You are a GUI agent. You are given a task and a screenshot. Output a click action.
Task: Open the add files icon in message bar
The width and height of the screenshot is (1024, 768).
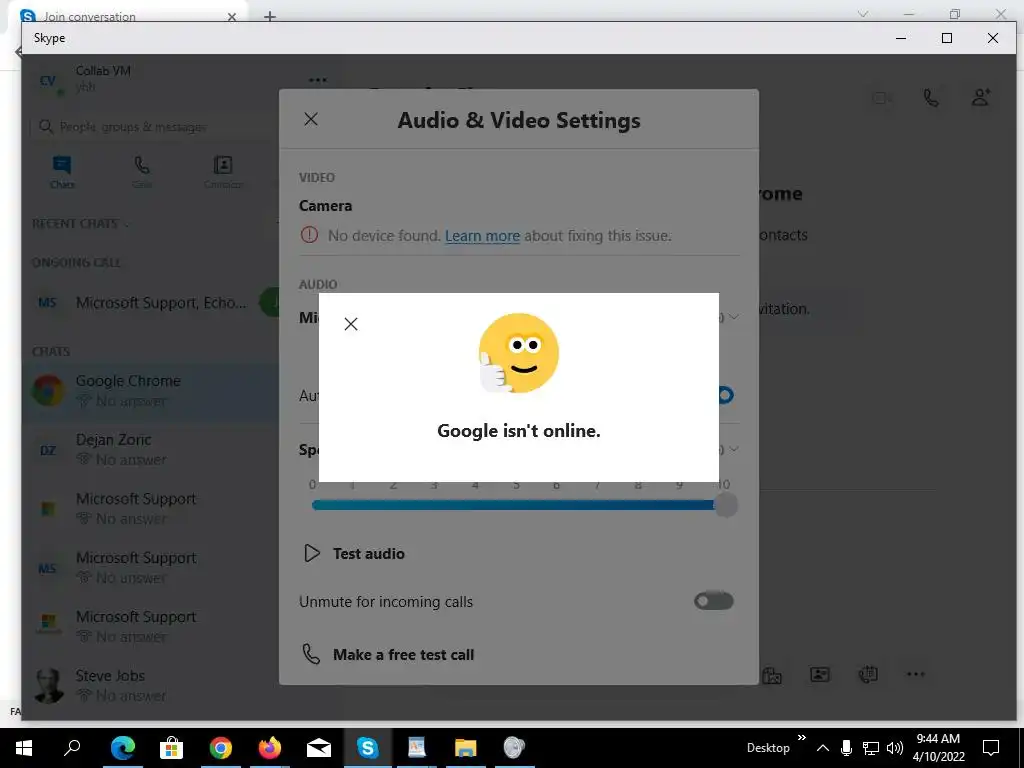[x=772, y=675]
